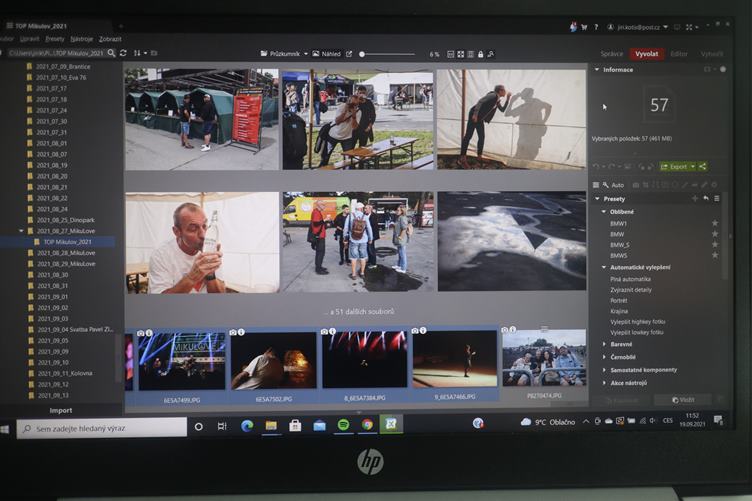Expand the Samostatné komponenty group
The height and width of the screenshot is (501, 752).
click(x=604, y=370)
